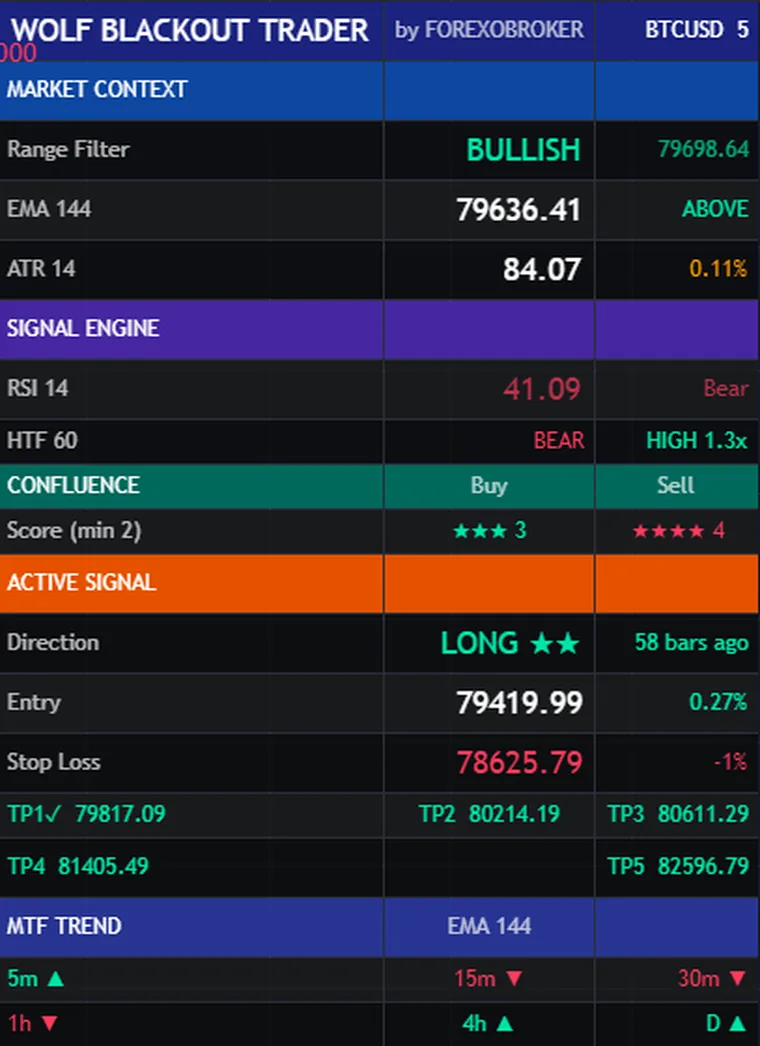Image resolution: width=760 pixels, height=1046 pixels.
Task: Click the four-star sell score
Action: 679,530
